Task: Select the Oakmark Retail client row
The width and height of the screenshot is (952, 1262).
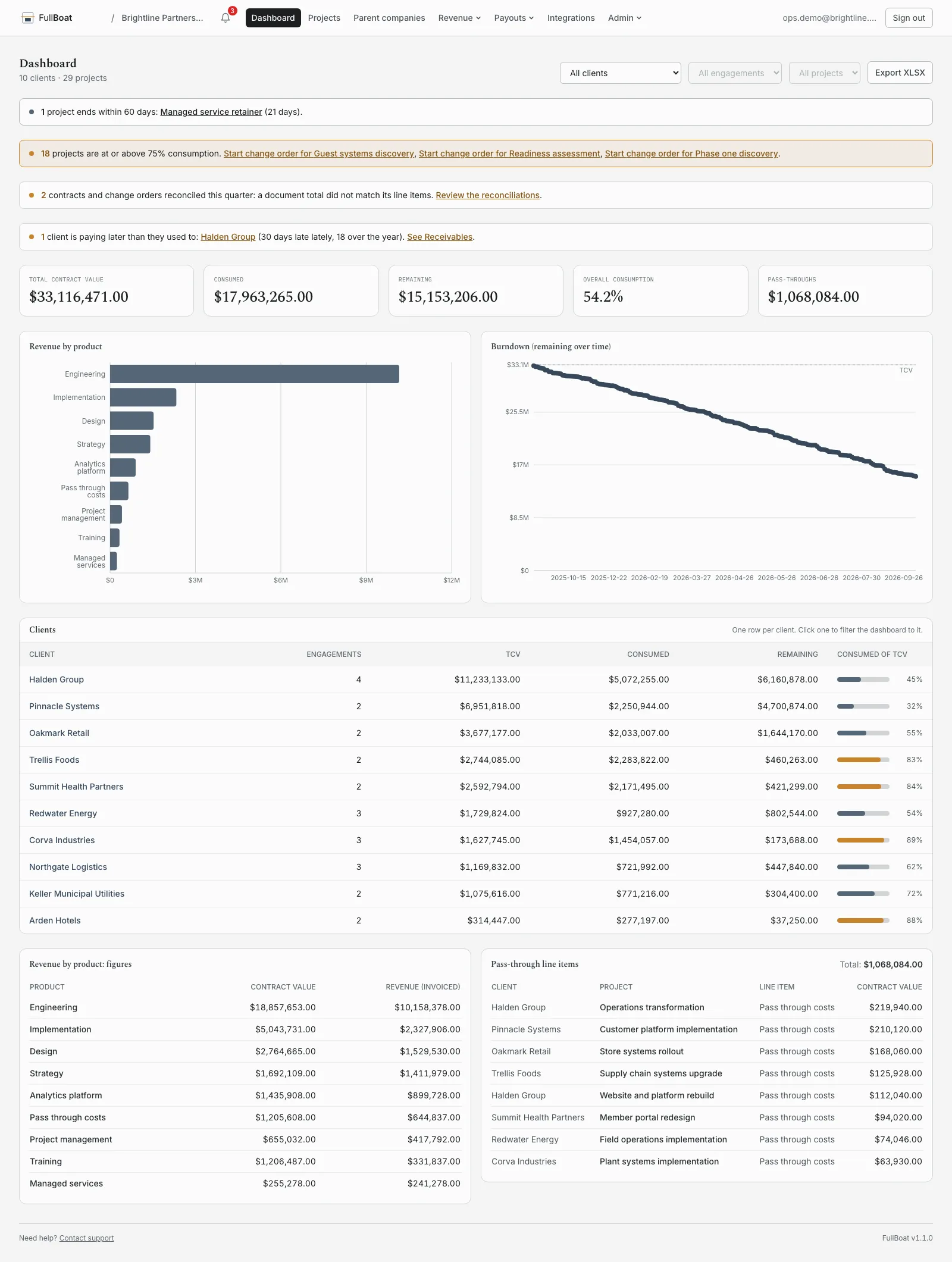Action: click(476, 733)
